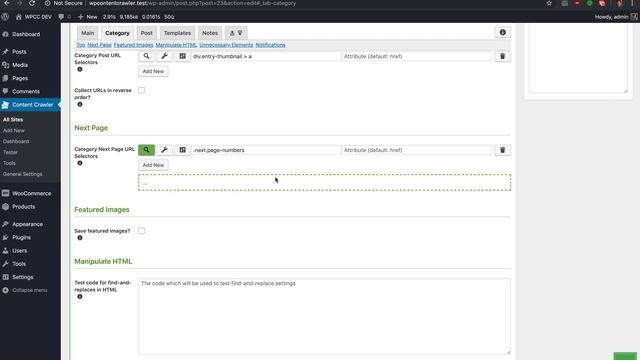Click Add New under Next Page URL Selectors
Screen dimensions: 640x360
tap(153, 165)
